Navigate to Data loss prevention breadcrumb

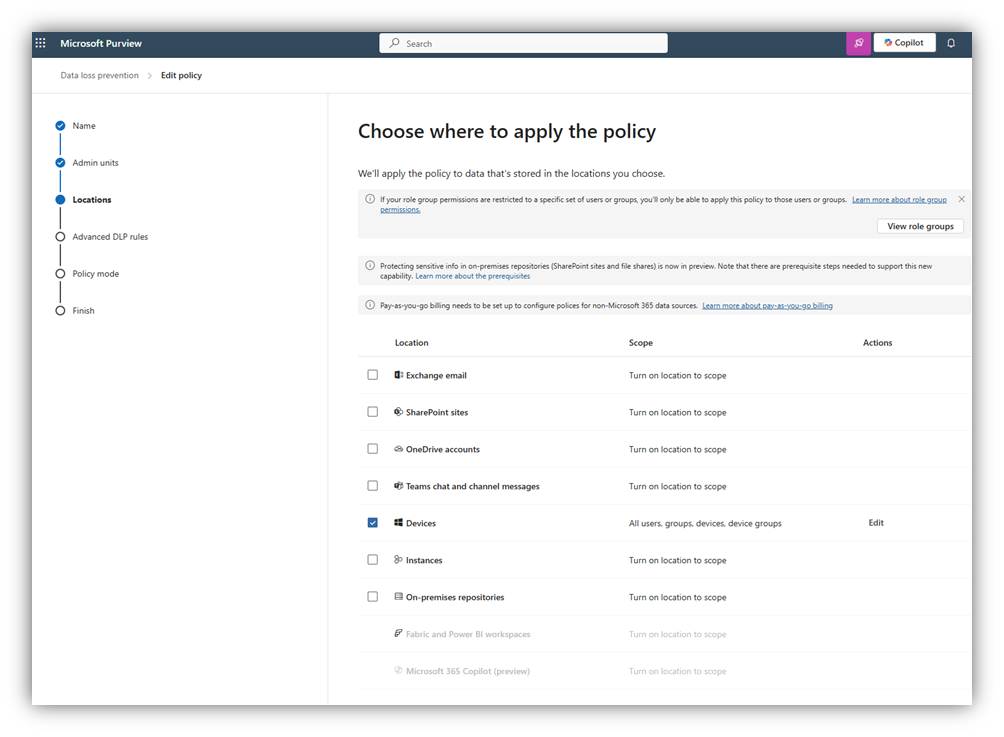click(99, 75)
